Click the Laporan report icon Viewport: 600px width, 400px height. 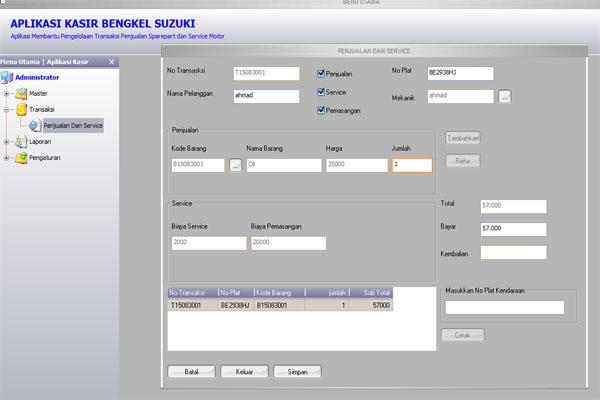tap(21, 142)
